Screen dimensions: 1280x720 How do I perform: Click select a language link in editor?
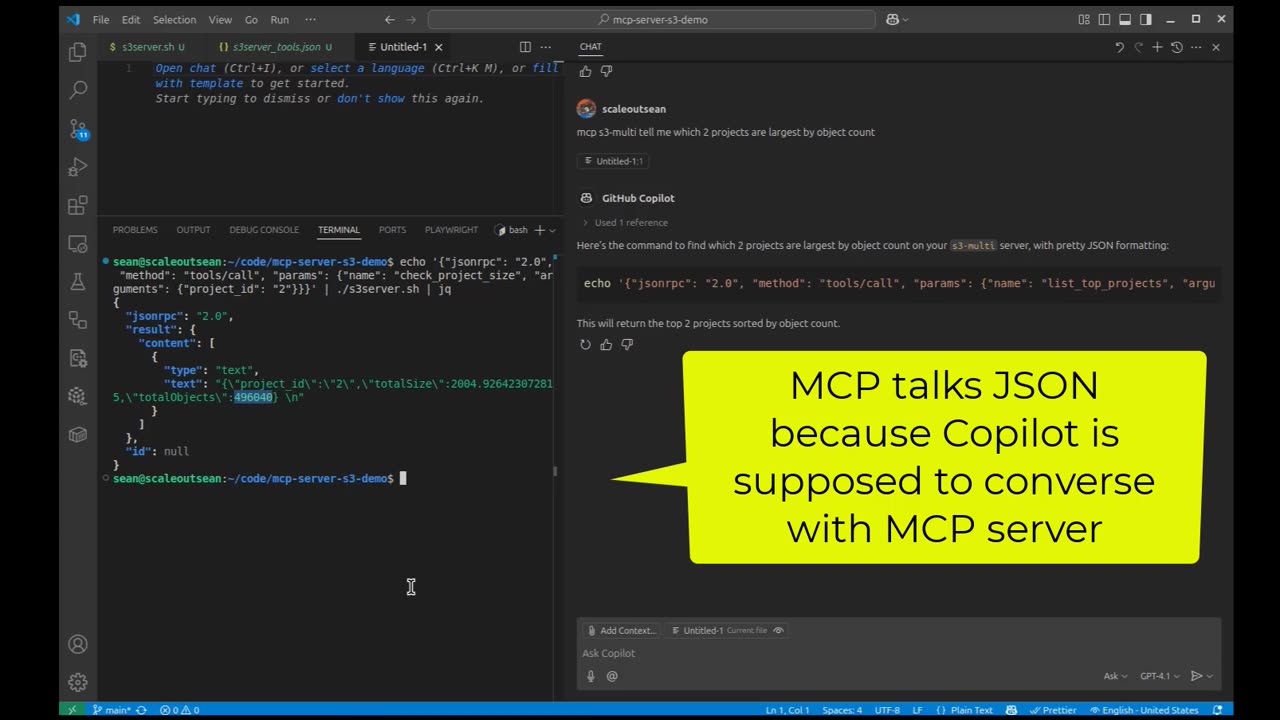(367, 68)
